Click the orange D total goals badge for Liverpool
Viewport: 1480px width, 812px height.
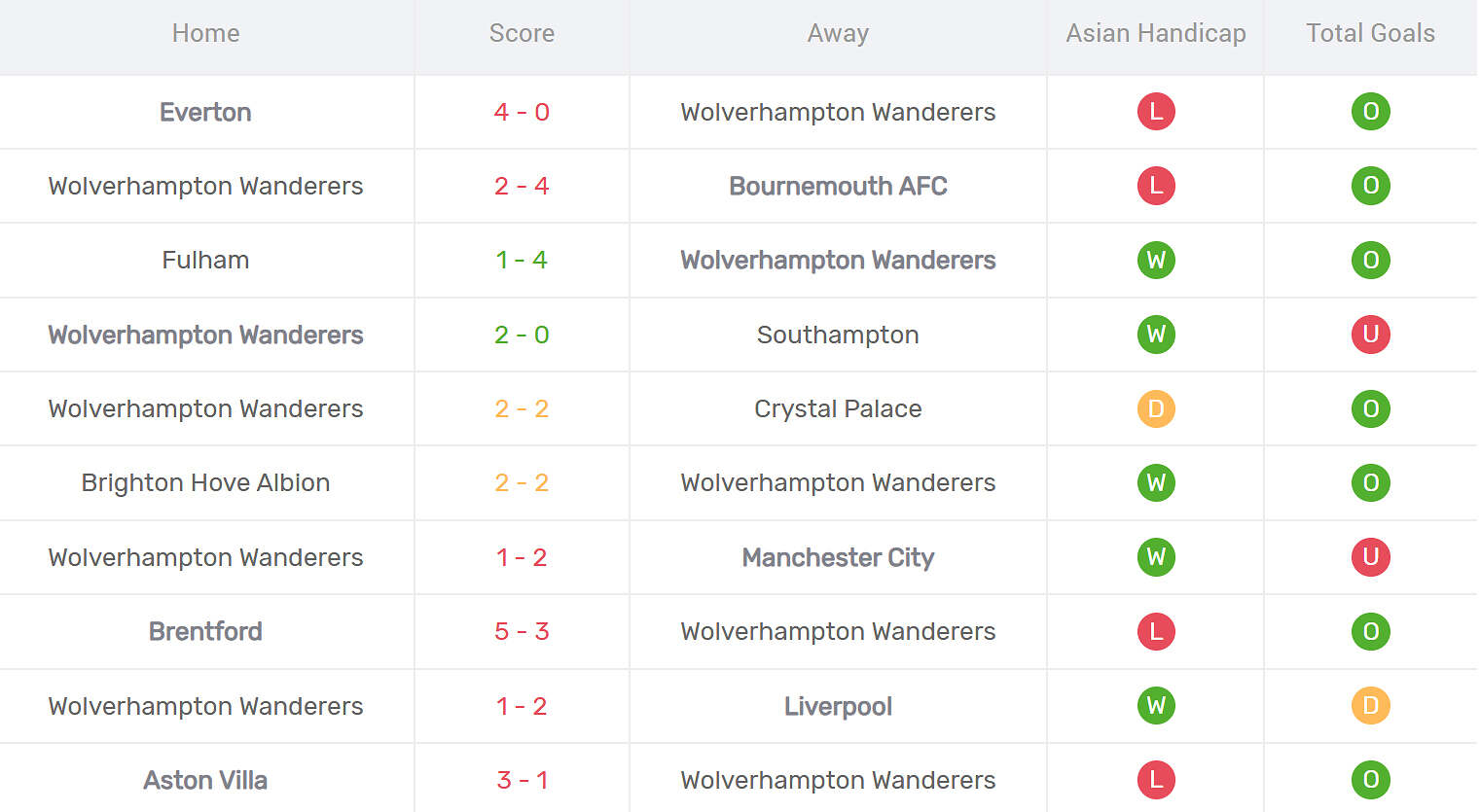pyautogui.click(x=1370, y=706)
